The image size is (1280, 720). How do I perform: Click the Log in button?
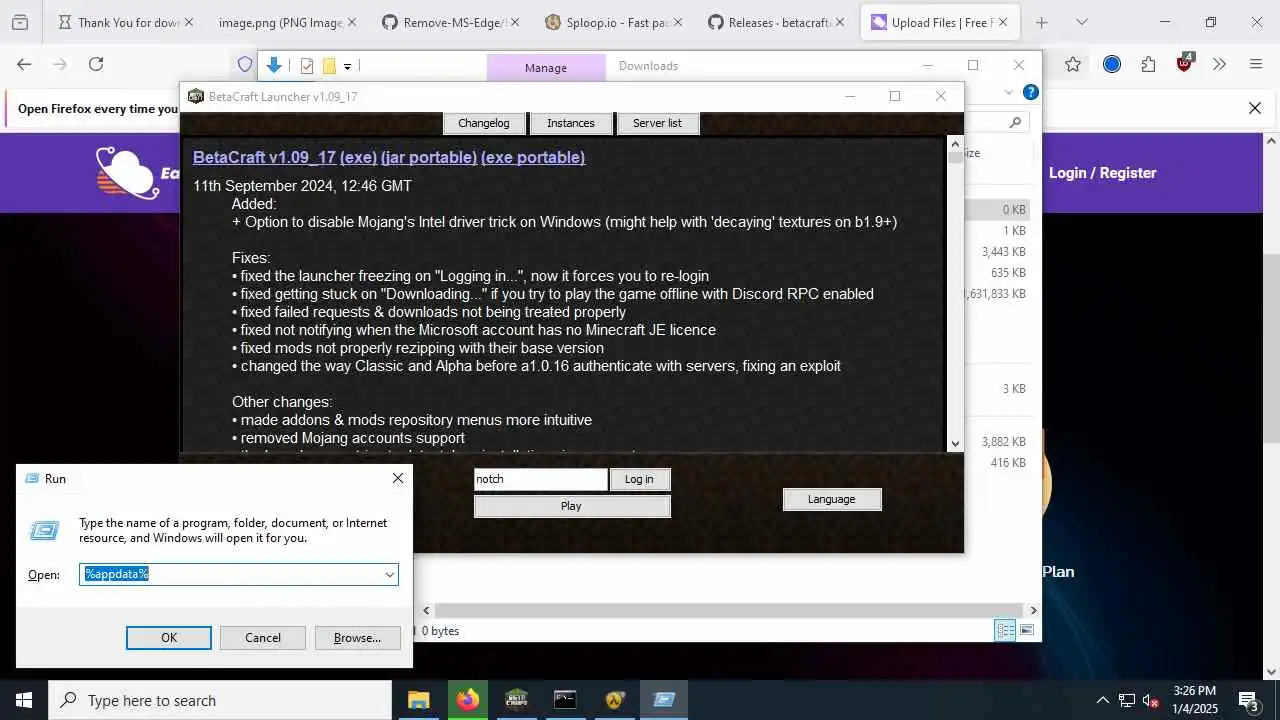point(639,479)
